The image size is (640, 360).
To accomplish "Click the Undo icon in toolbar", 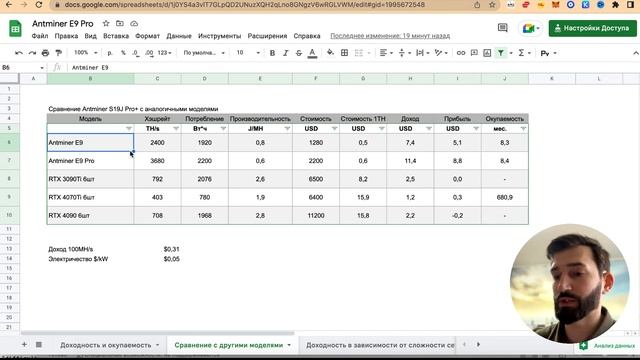I will [18, 53].
